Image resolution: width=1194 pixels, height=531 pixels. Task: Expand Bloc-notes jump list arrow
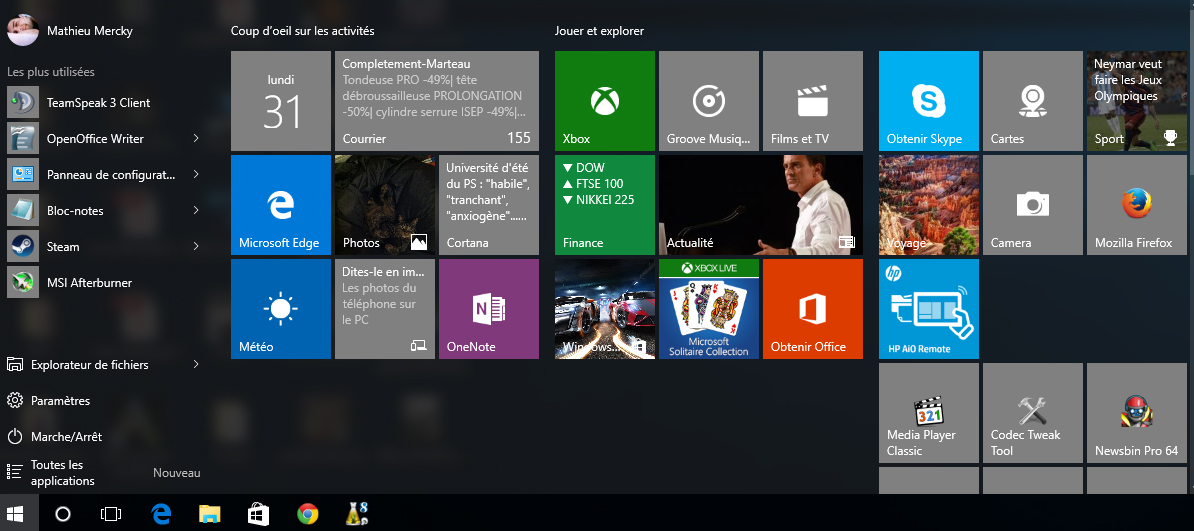pos(196,210)
